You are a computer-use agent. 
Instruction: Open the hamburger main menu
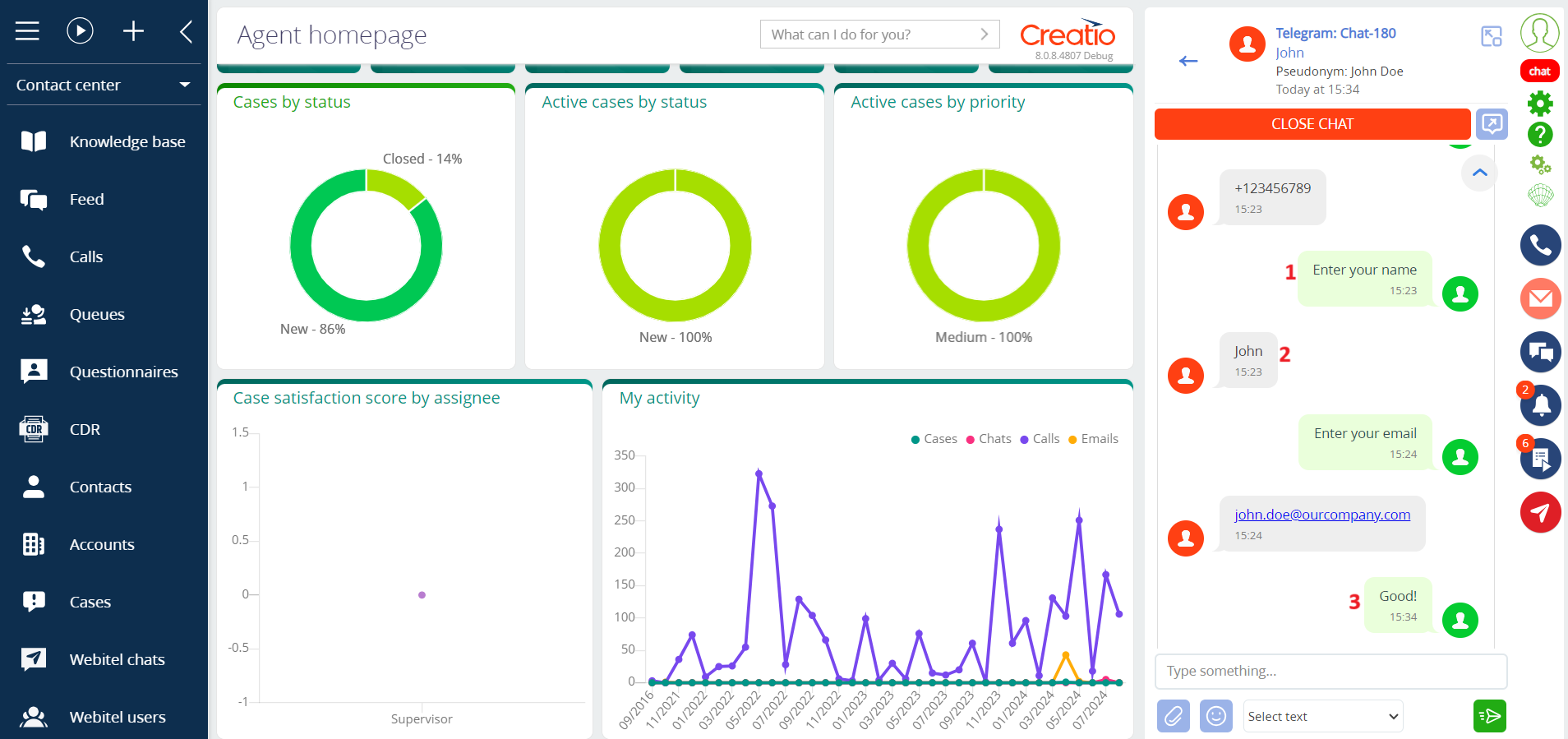[x=27, y=31]
